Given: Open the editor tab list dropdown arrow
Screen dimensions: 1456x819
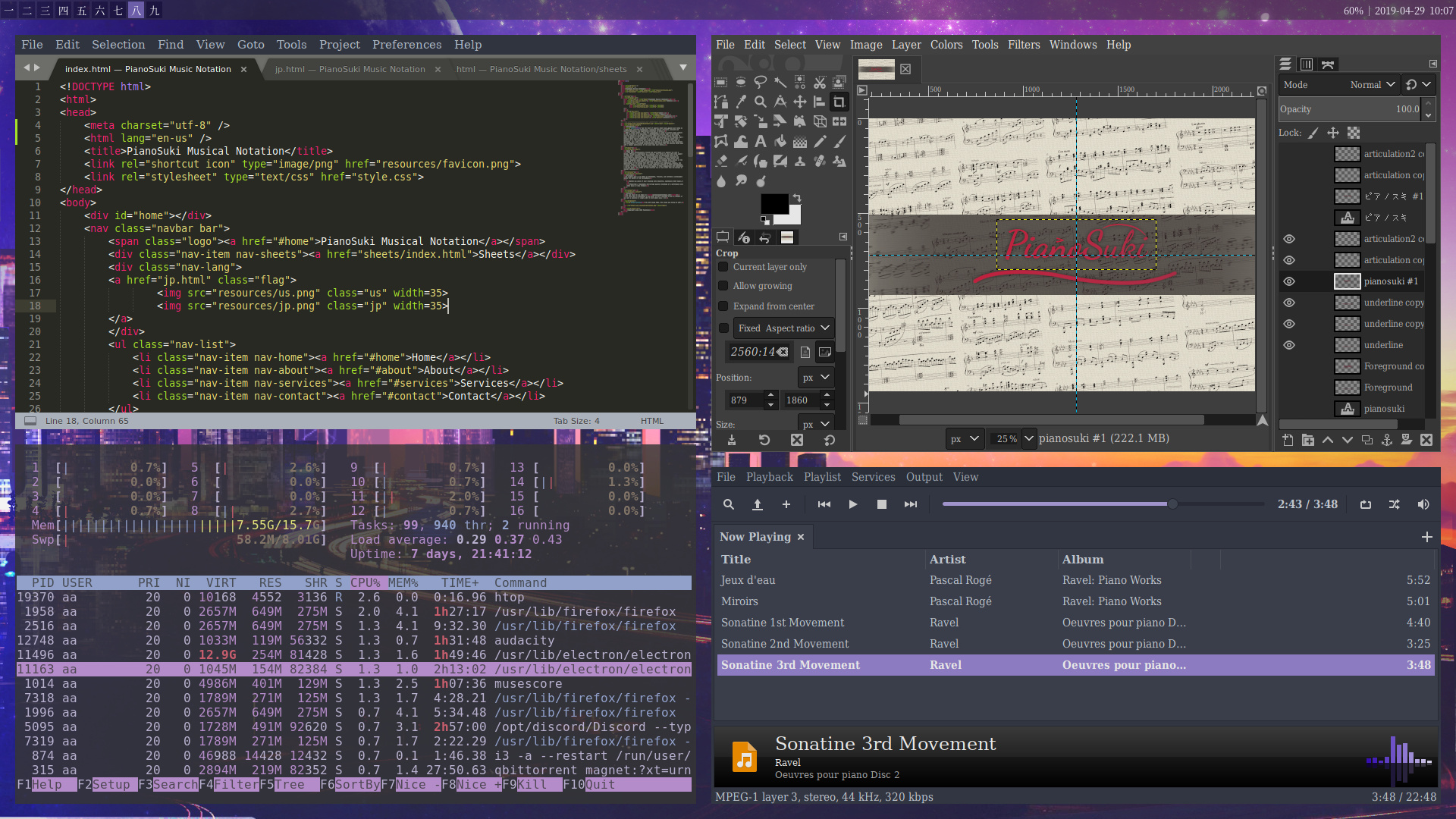Looking at the screenshot, I should click(683, 67).
